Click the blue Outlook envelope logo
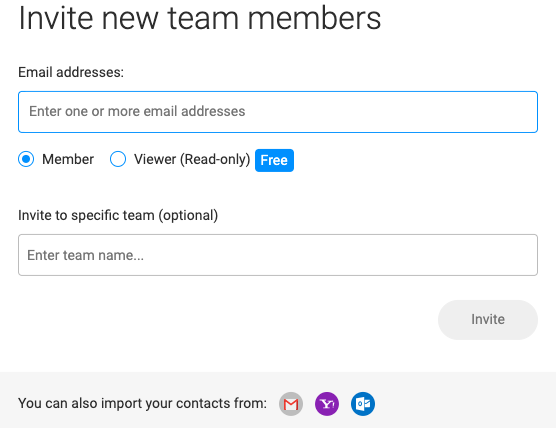Image resolution: width=556 pixels, height=428 pixels. tap(363, 404)
